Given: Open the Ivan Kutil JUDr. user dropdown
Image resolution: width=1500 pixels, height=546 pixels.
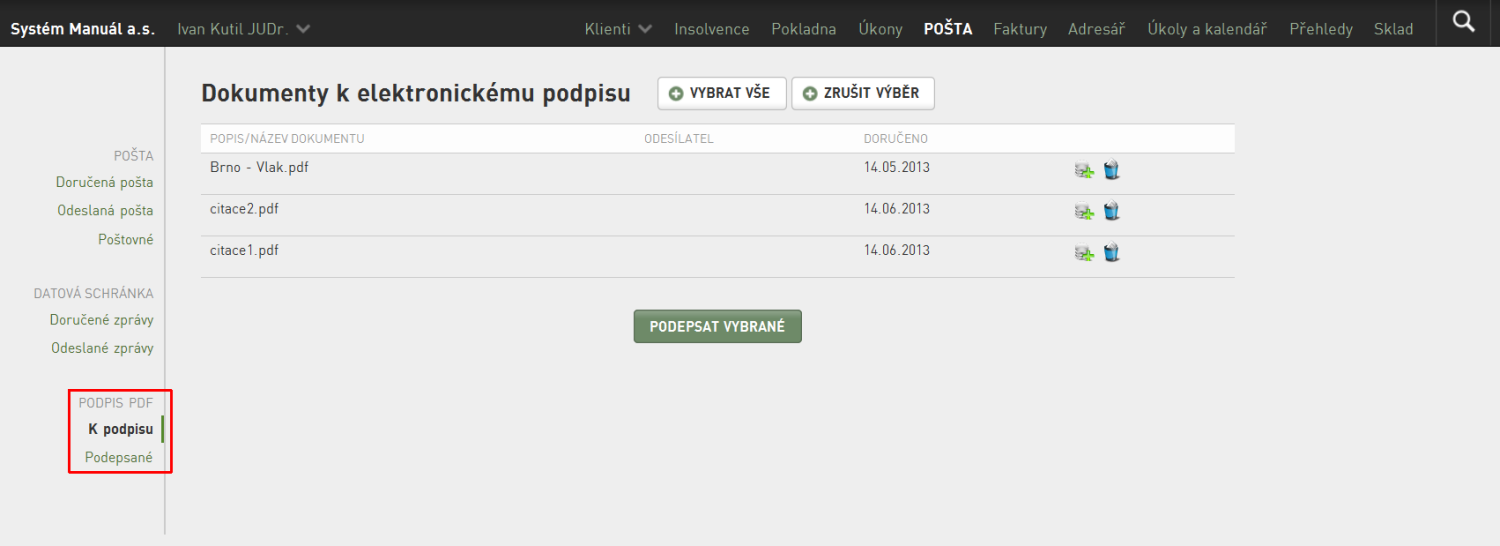Looking at the screenshot, I should pos(243,29).
